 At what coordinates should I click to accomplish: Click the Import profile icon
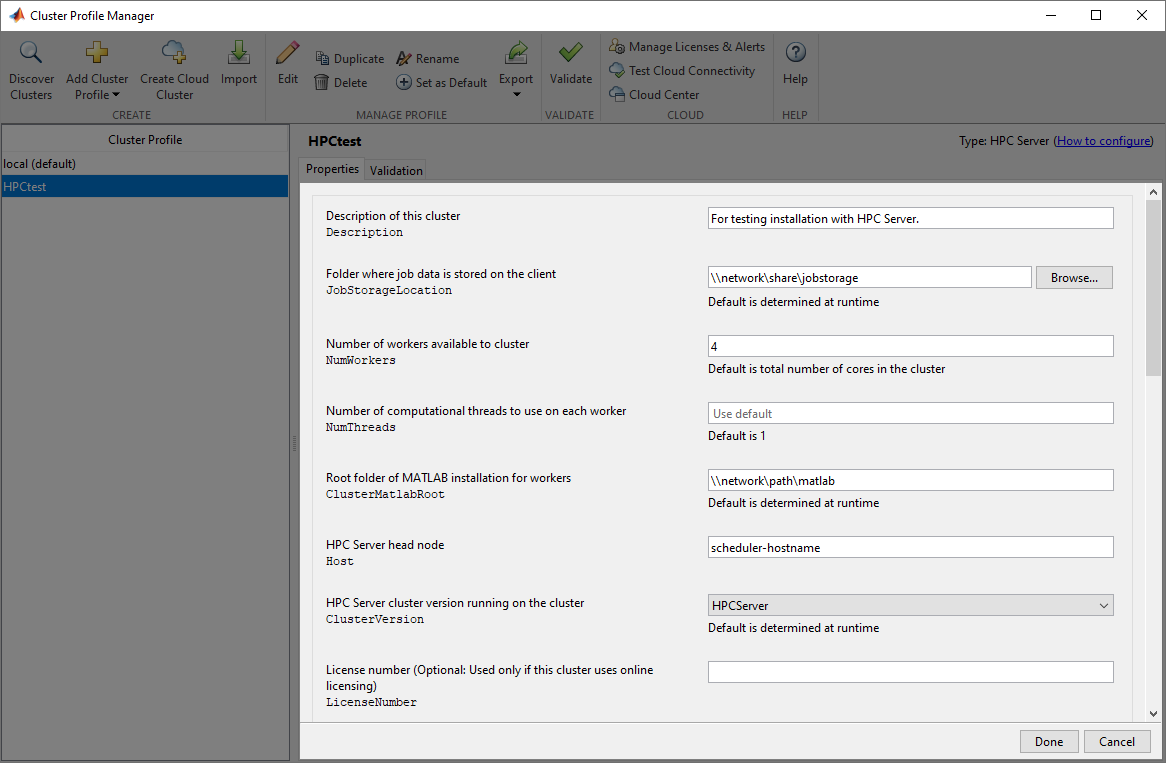[238, 55]
